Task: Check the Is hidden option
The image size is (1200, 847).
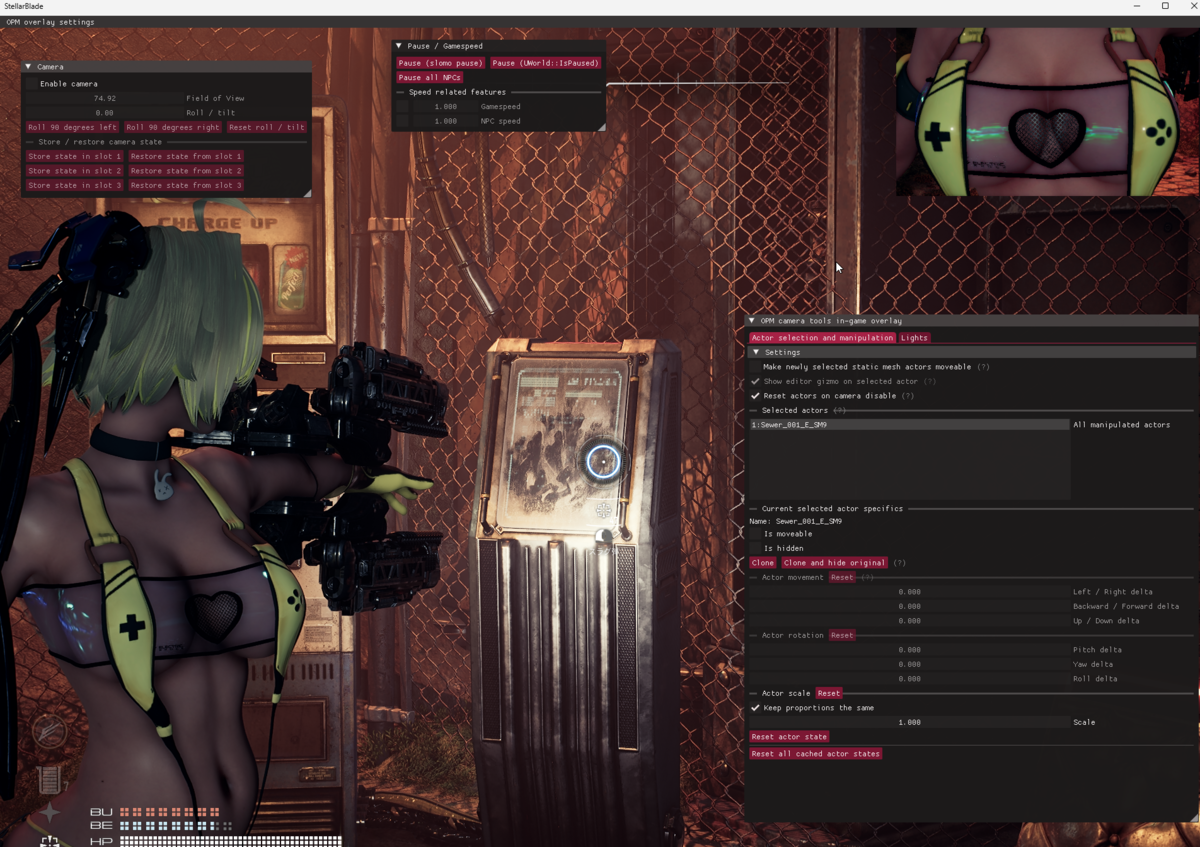Action: coord(755,548)
